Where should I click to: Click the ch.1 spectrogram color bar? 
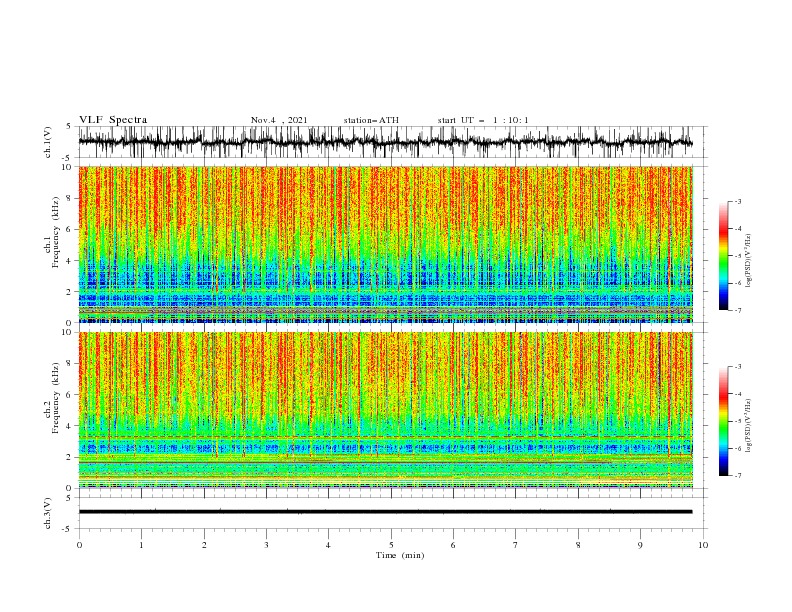[723, 256]
